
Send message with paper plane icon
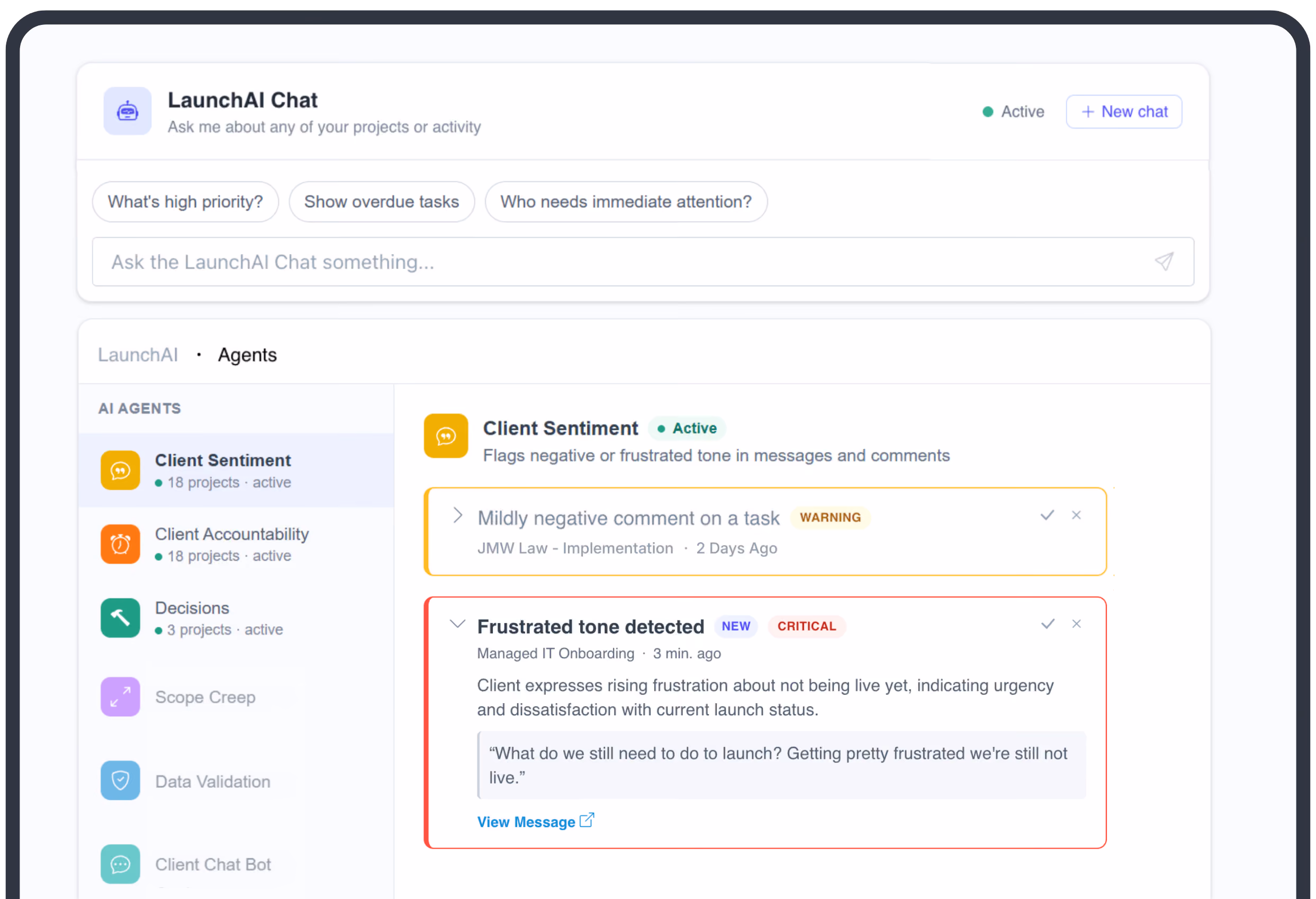pyautogui.click(x=1164, y=262)
